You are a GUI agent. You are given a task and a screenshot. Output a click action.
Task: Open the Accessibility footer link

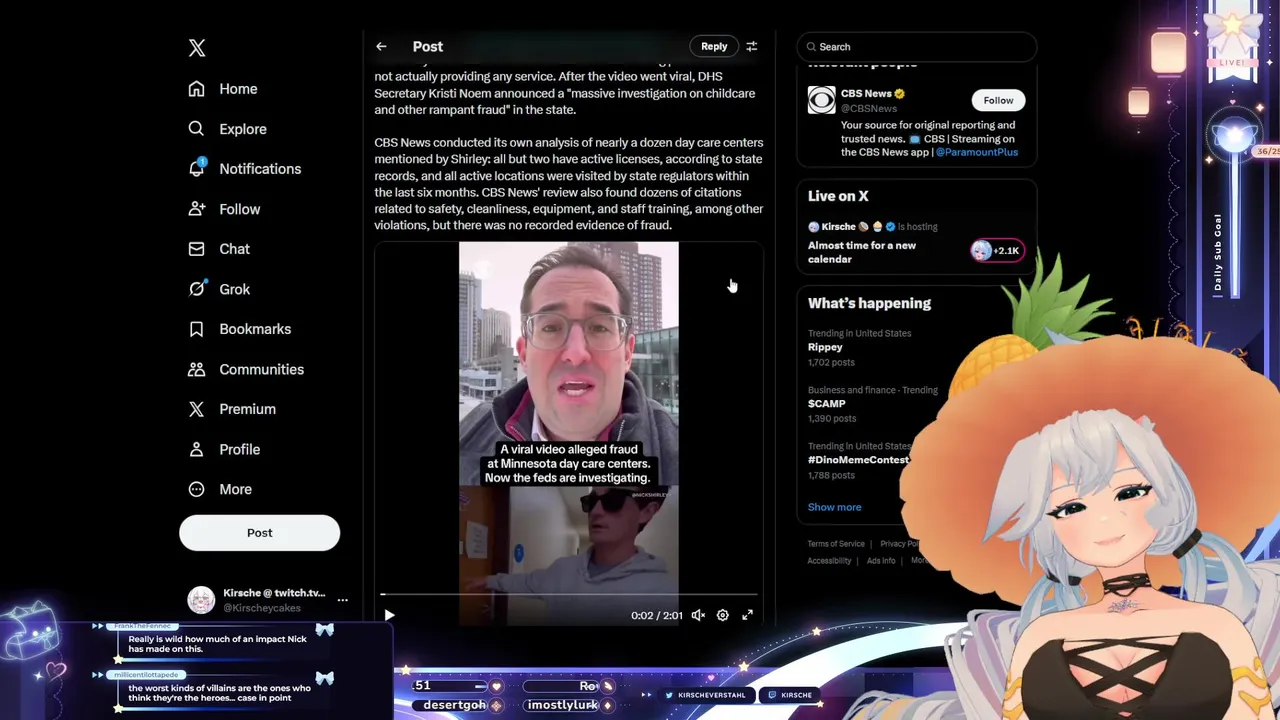pos(829,561)
